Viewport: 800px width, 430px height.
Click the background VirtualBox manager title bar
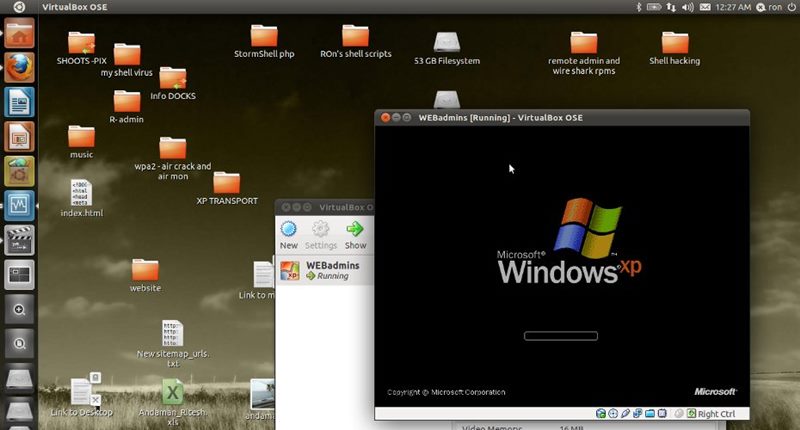[x=324, y=207]
